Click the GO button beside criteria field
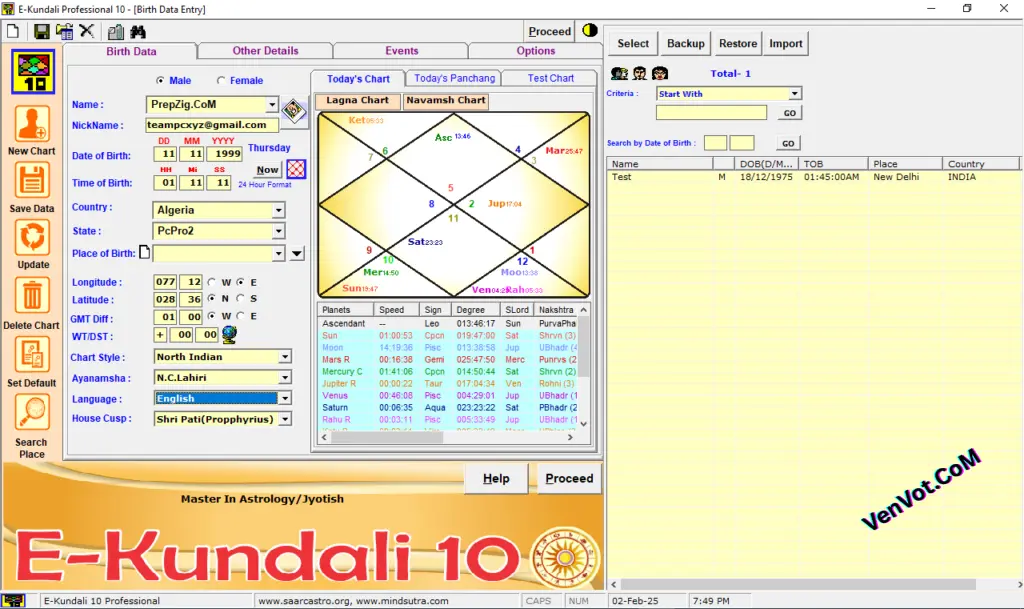 (x=790, y=113)
